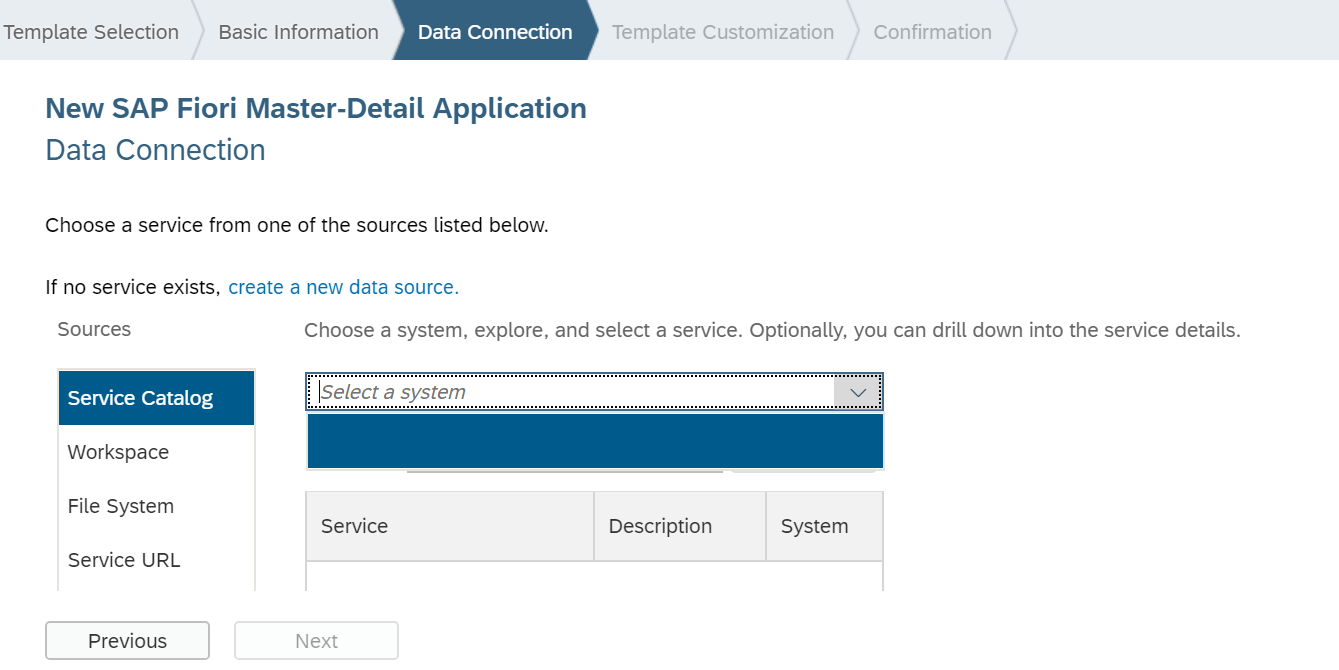Screen dimensions: 1339x670
Task: Choose the highlighted blank entry in system list
Action: [x=595, y=441]
